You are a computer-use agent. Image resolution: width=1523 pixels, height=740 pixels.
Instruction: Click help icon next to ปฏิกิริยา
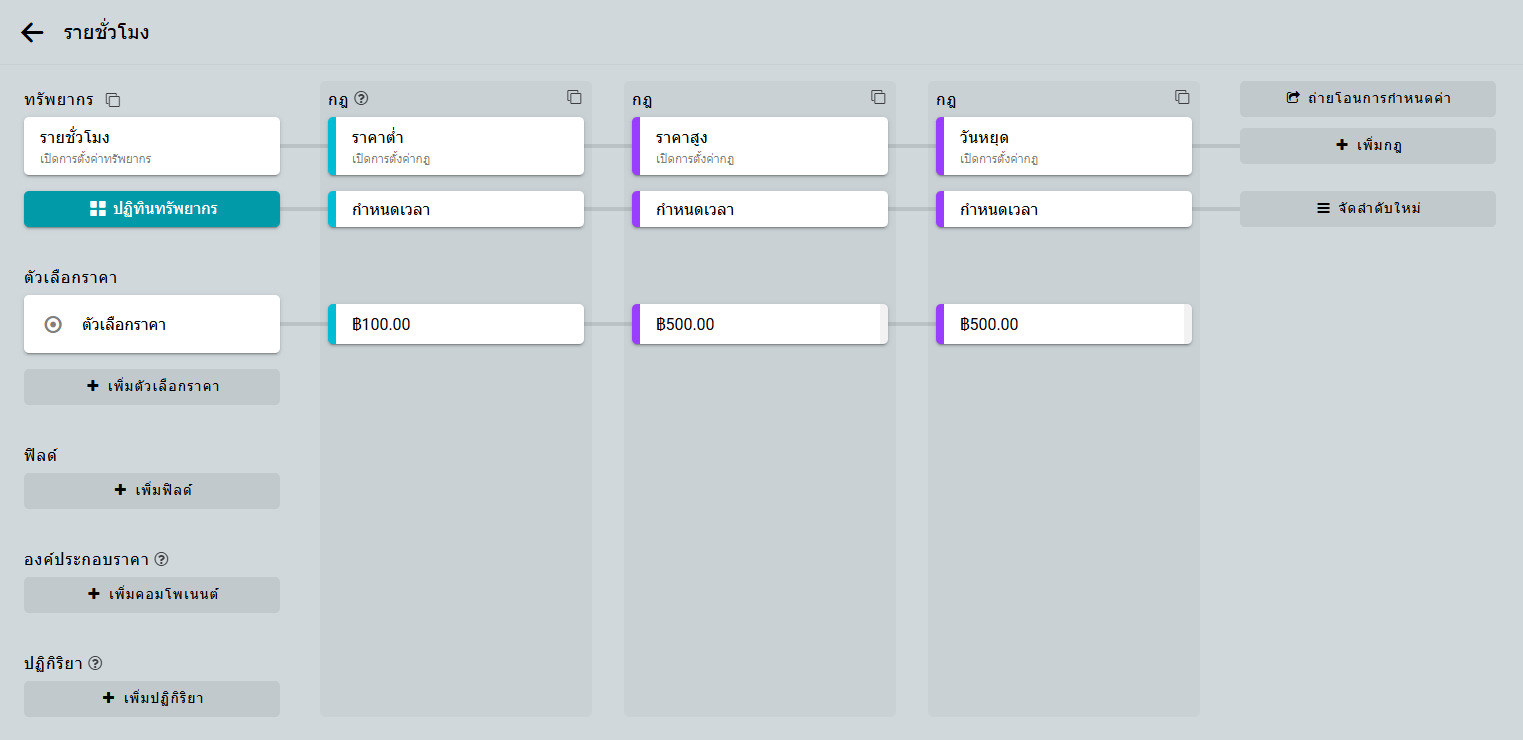pyautogui.click(x=96, y=663)
